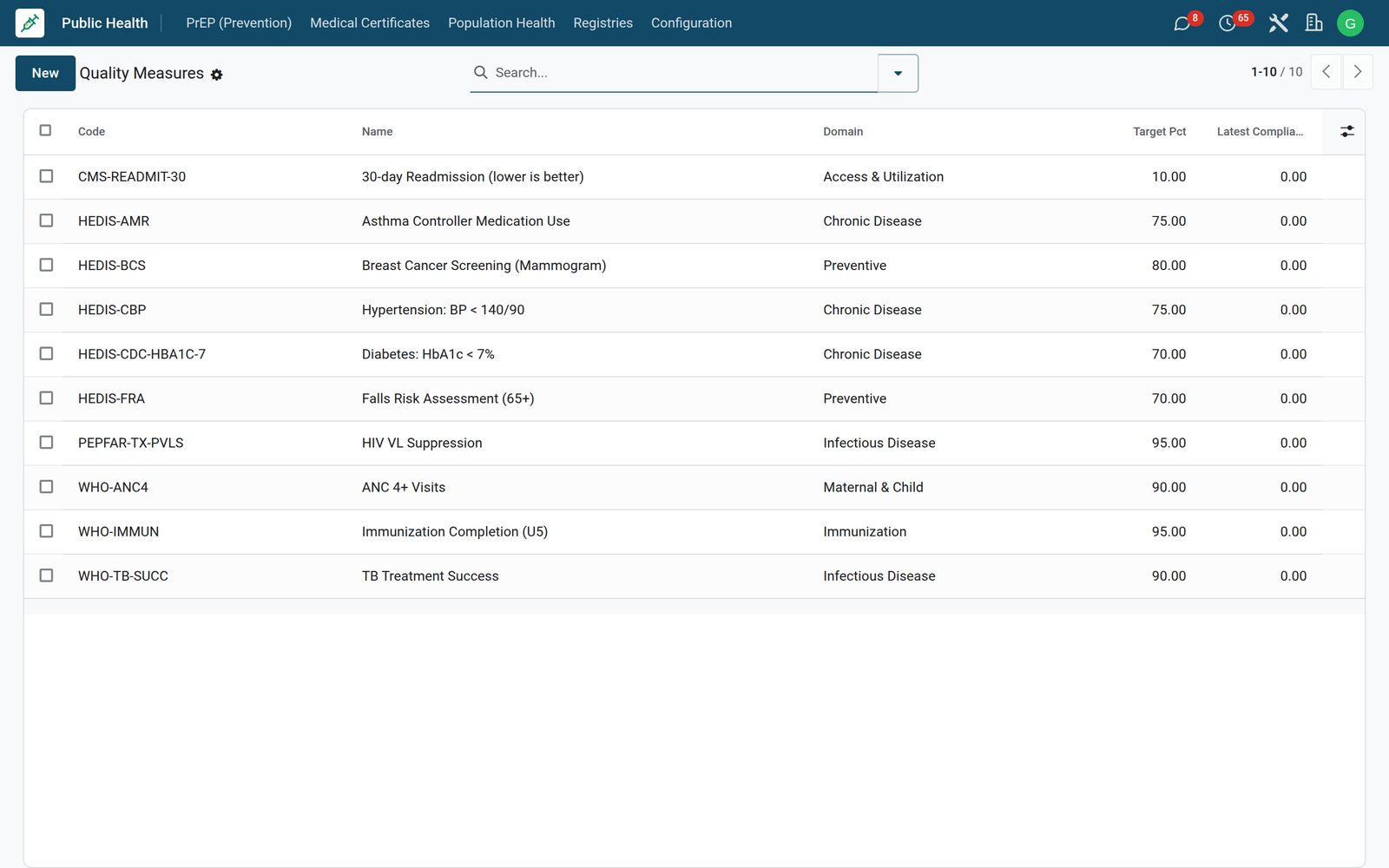Open the chat messages notification icon
Screen dimensions: 1389x868
pos(1182,23)
